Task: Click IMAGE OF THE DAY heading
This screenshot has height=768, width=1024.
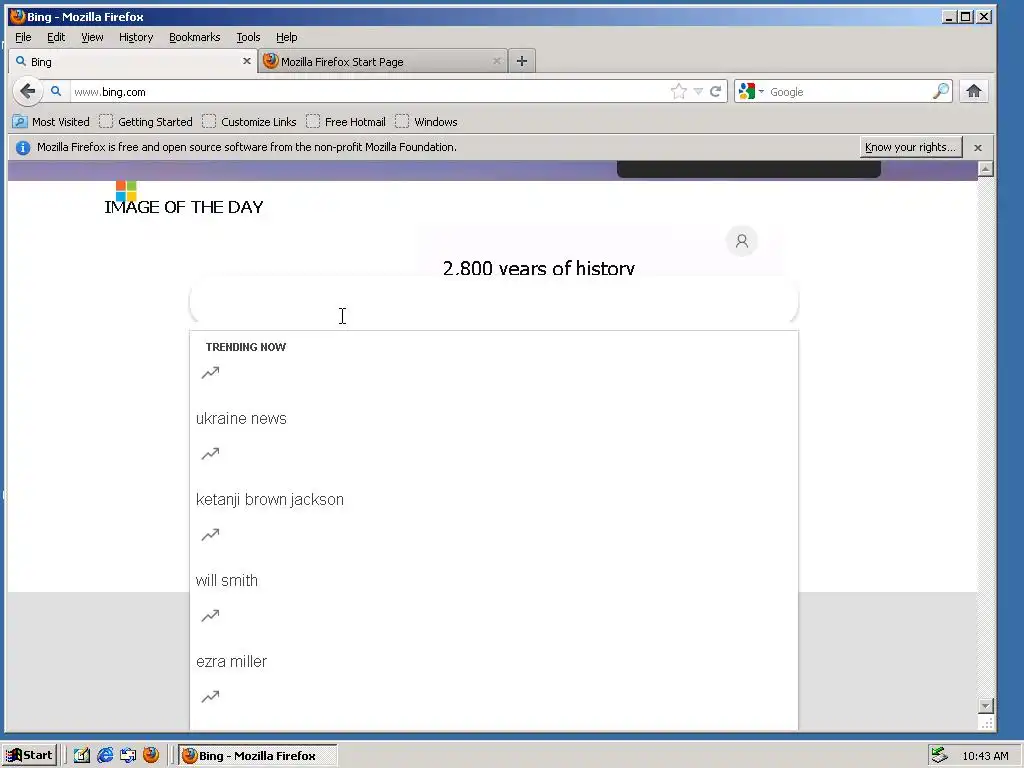Action: tap(184, 207)
